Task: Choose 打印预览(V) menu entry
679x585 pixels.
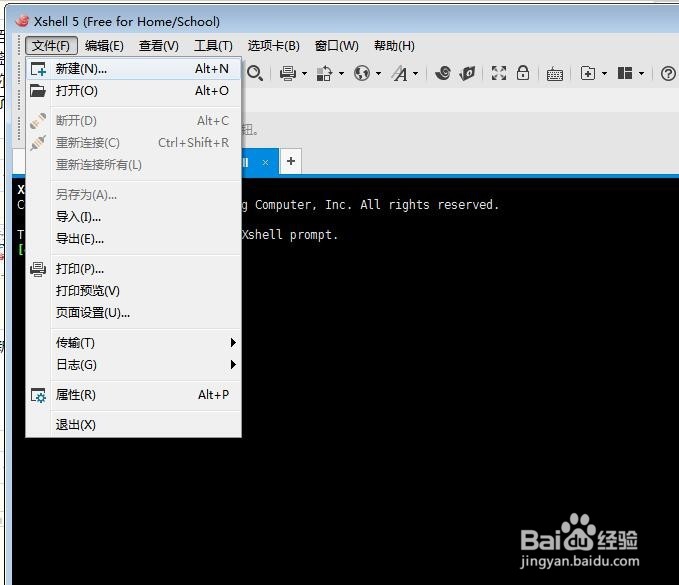Action: click(133, 291)
